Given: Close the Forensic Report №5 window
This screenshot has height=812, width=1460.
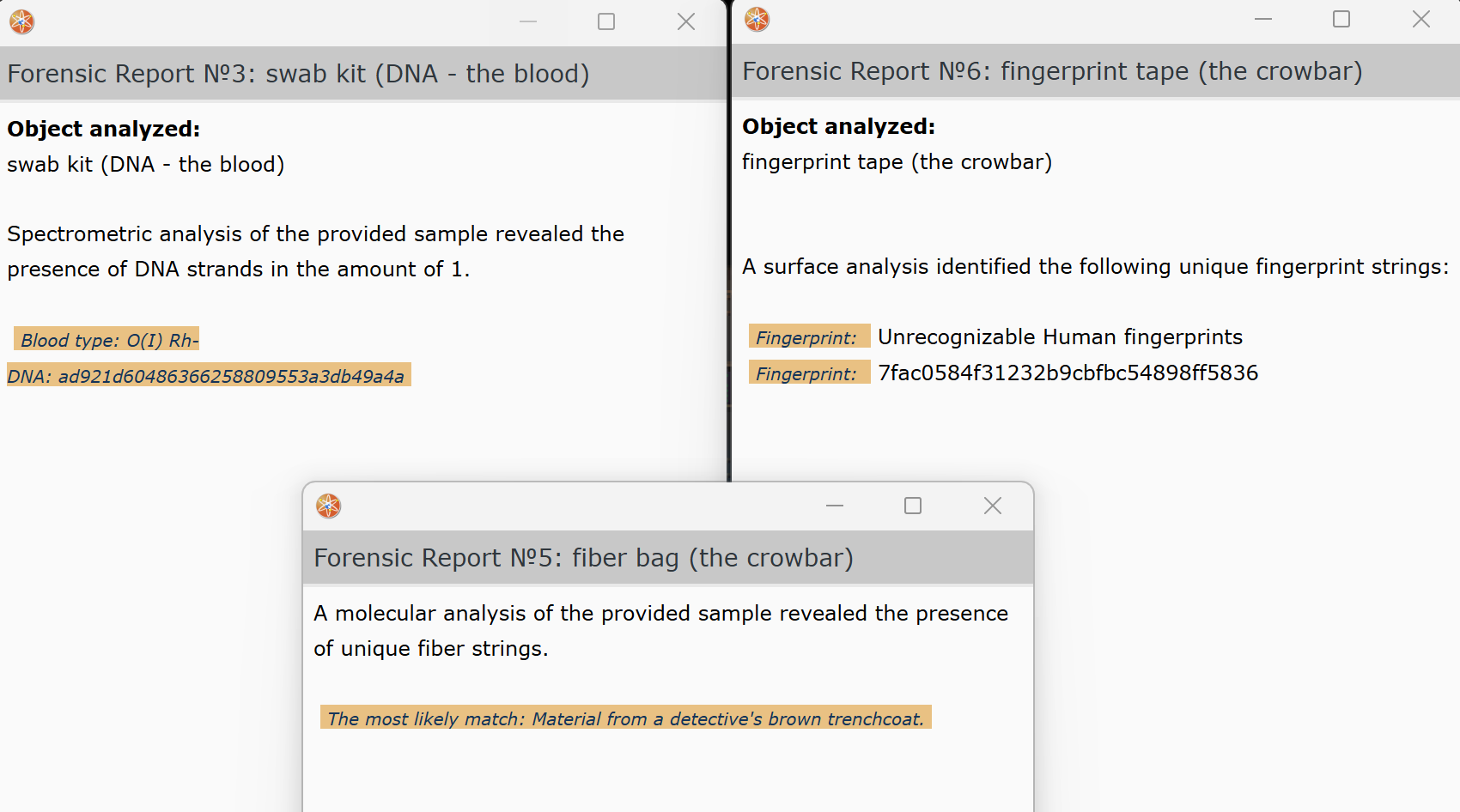Looking at the screenshot, I should [992, 506].
